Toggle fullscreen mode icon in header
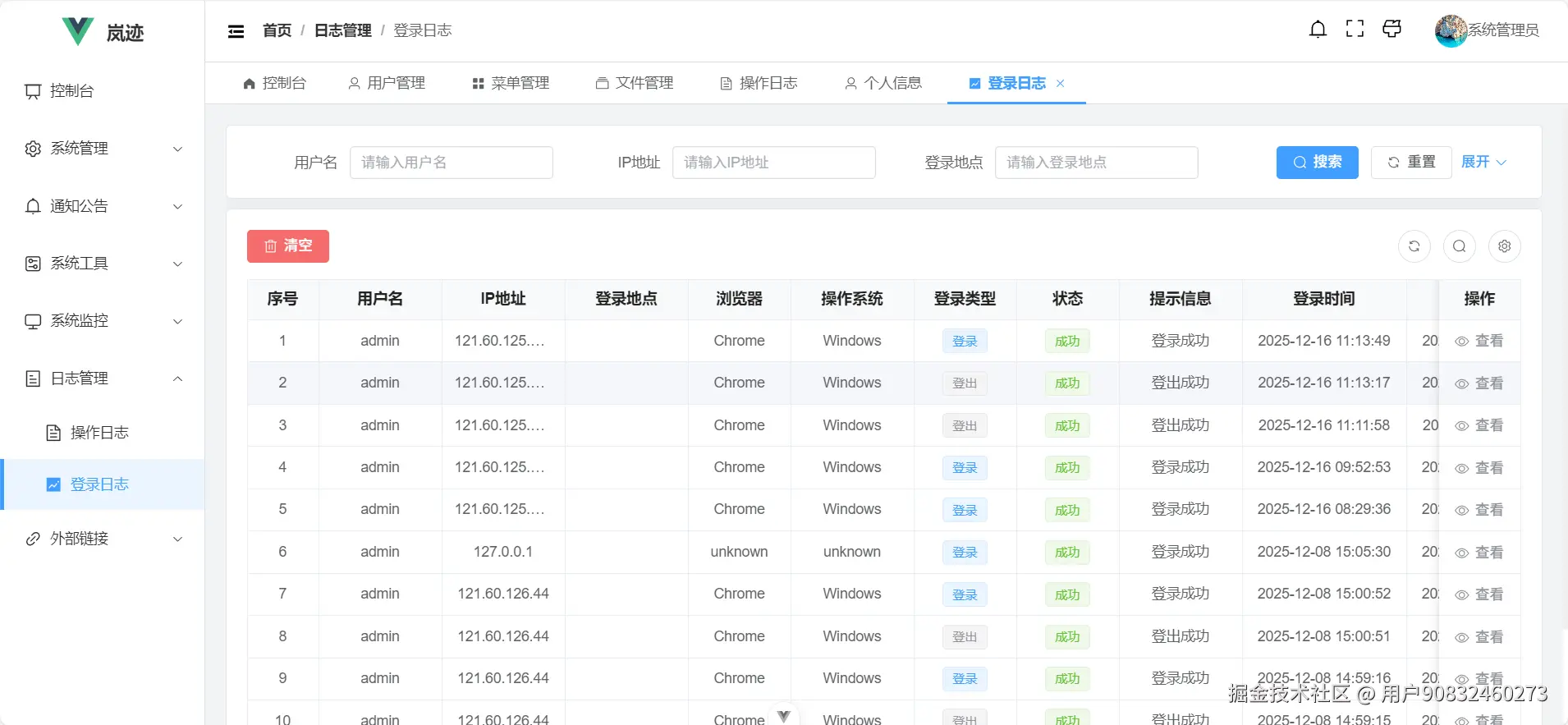Viewport: 1568px width, 725px height. tap(1355, 30)
